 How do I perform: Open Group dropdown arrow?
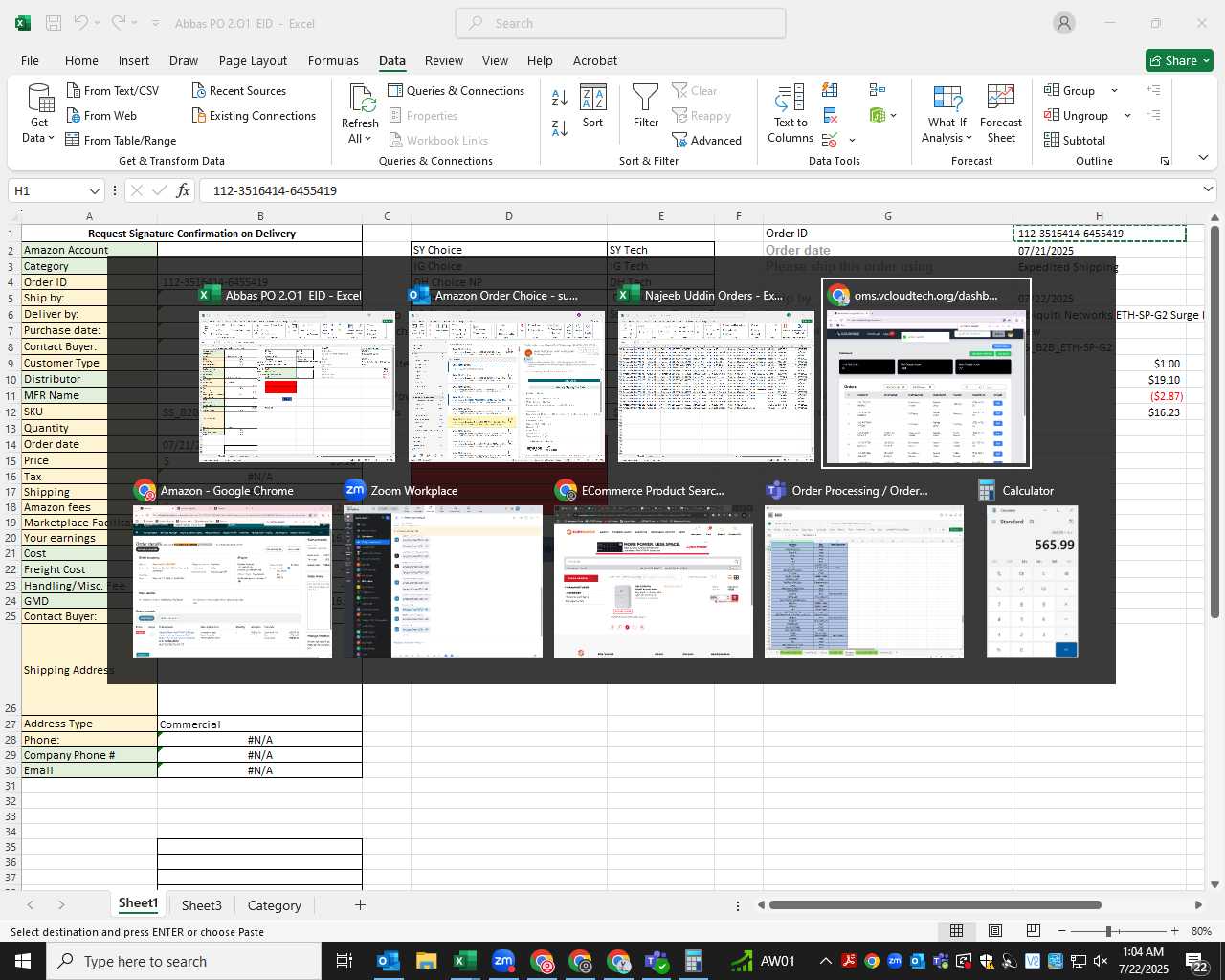[x=1114, y=91]
